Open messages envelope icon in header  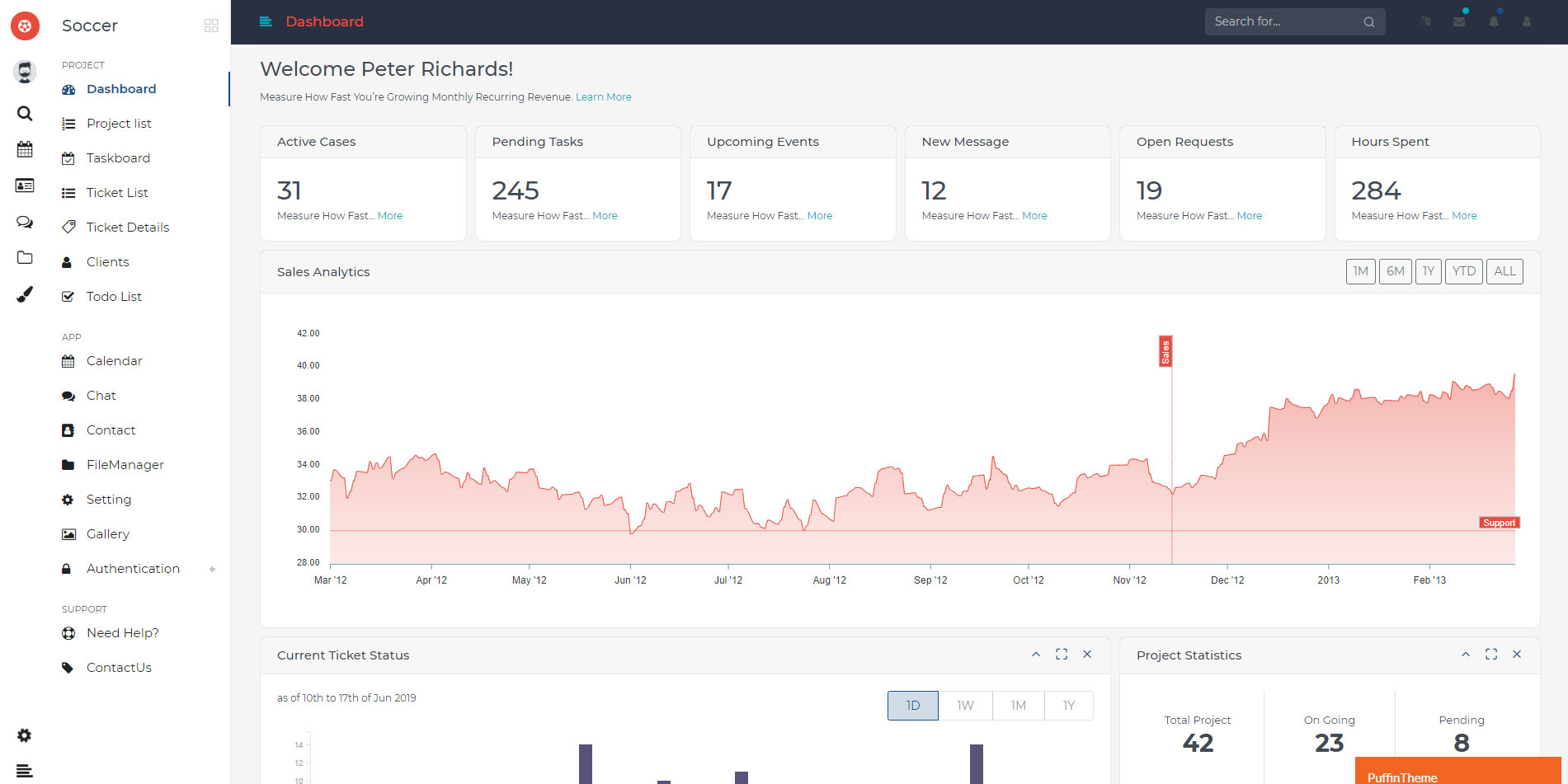point(1459,21)
